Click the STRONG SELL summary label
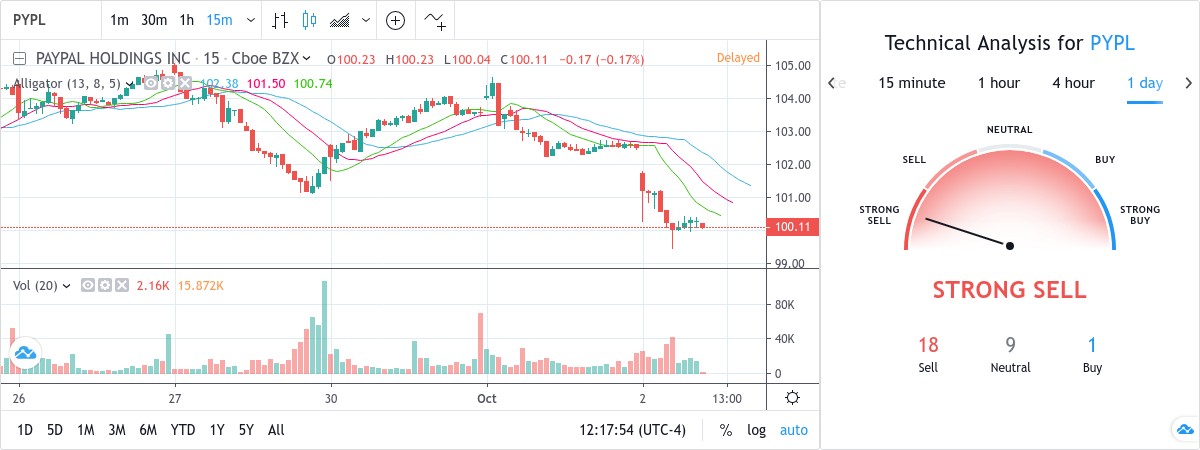 click(x=1010, y=290)
